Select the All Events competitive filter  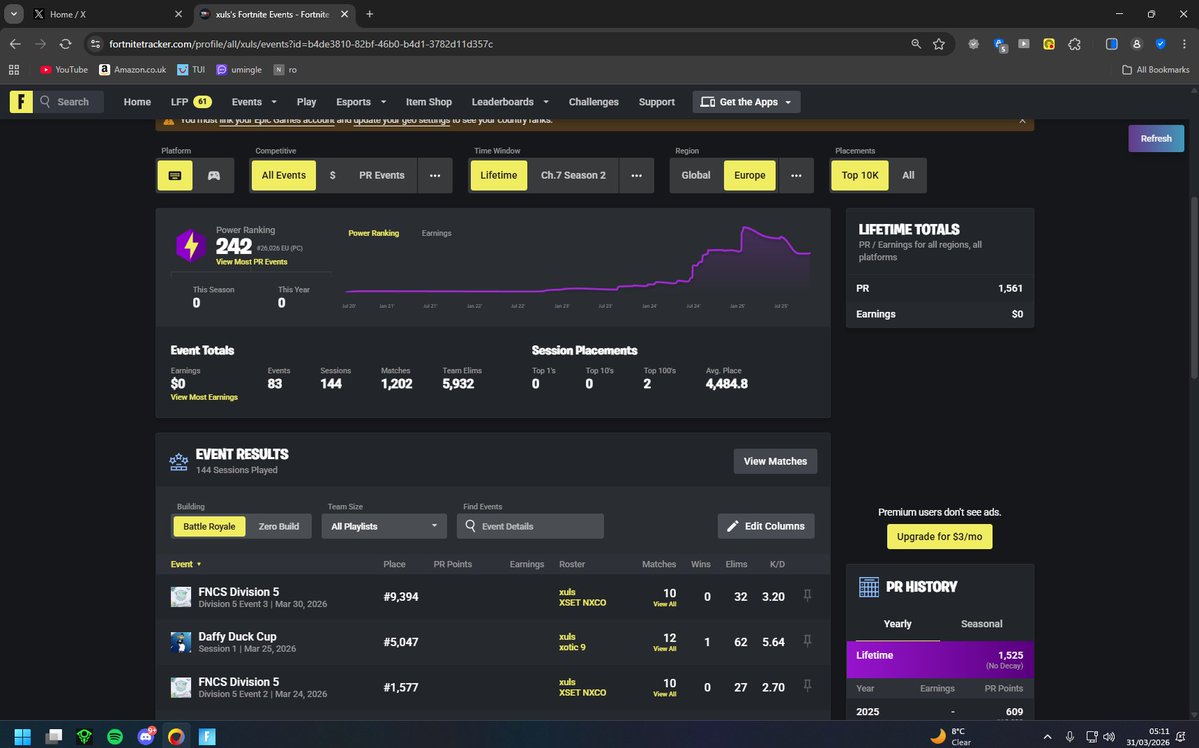(284, 175)
